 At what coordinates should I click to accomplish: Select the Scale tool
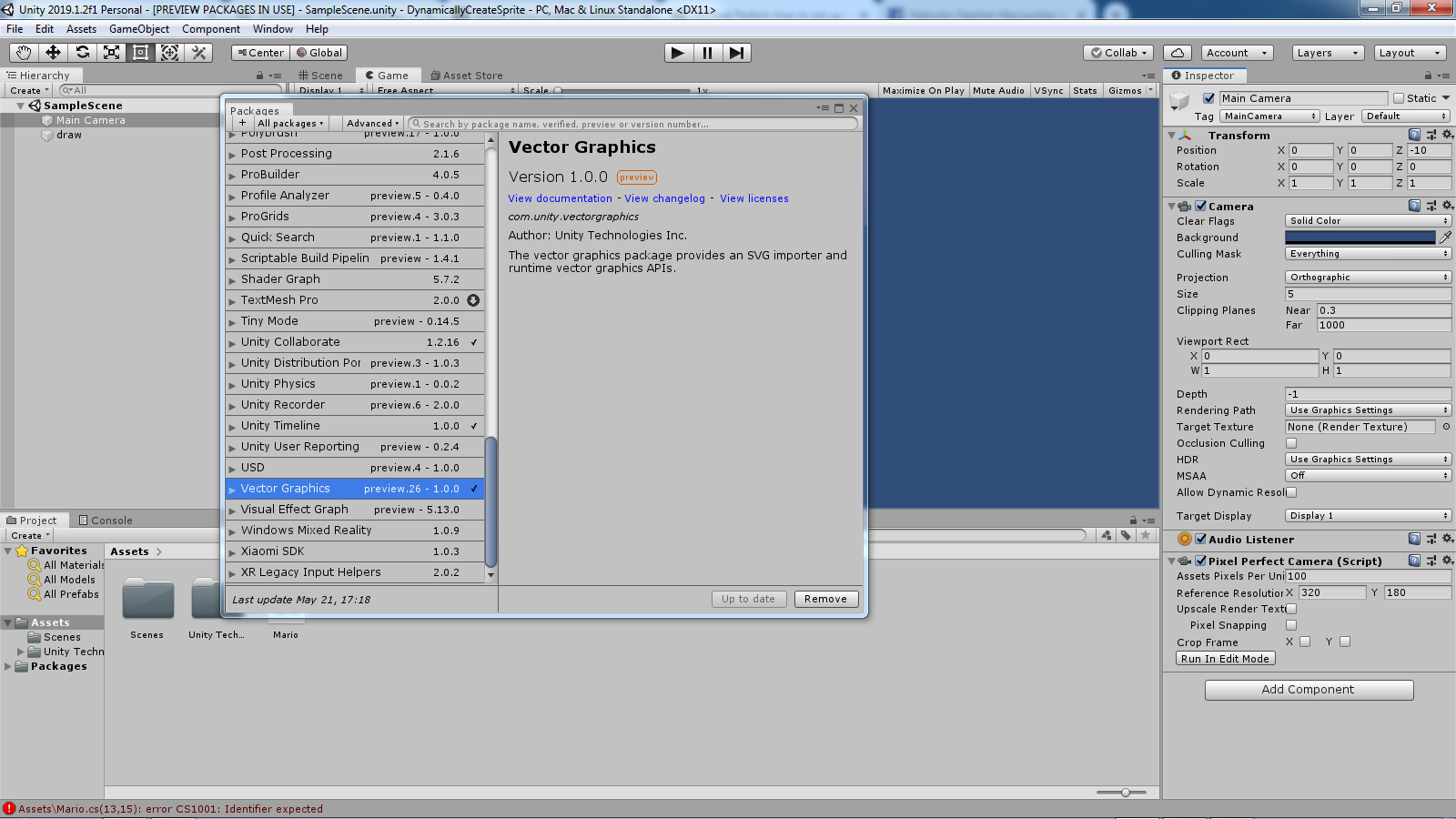[112, 52]
